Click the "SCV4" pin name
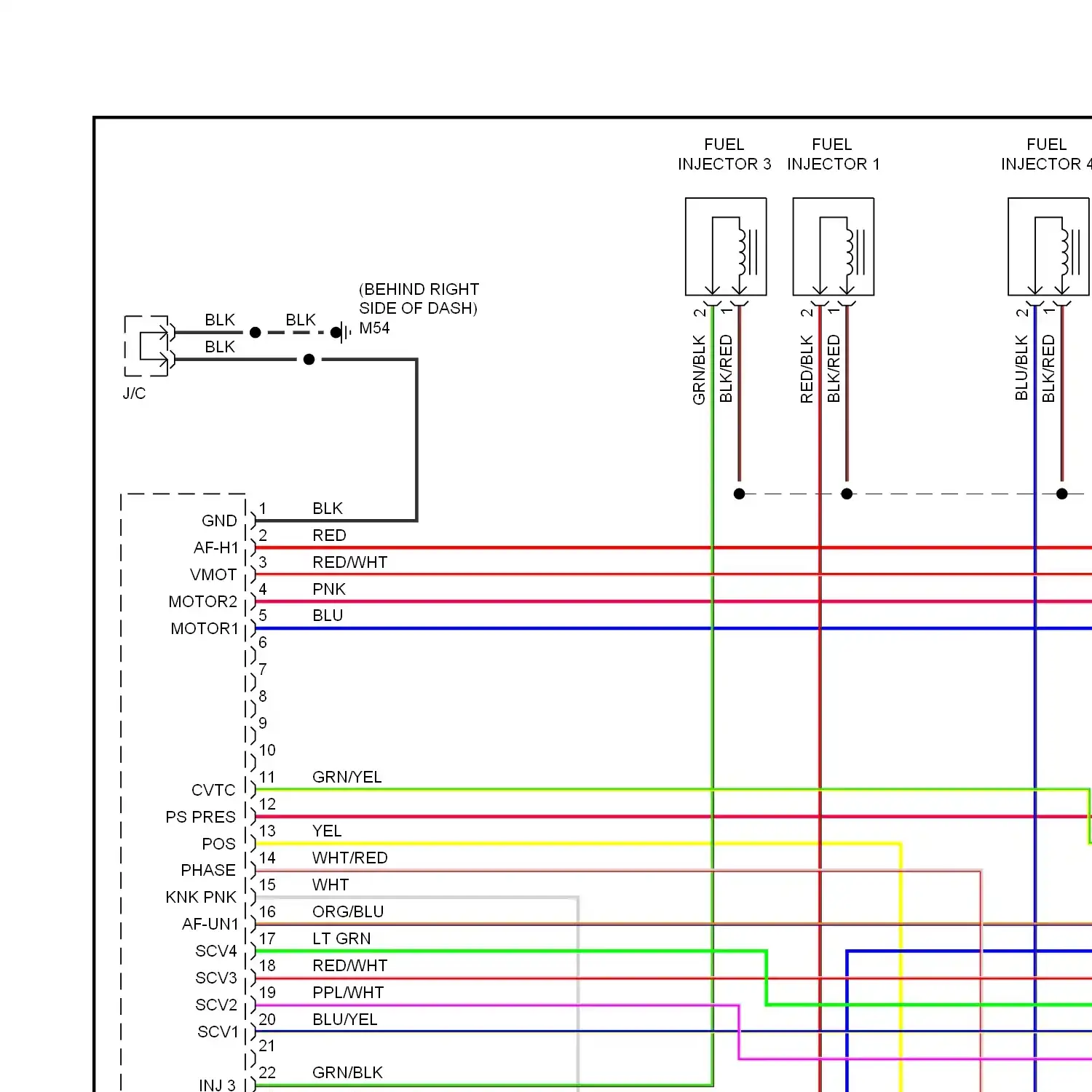Image resolution: width=1092 pixels, height=1092 pixels. pyautogui.click(x=215, y=951)
